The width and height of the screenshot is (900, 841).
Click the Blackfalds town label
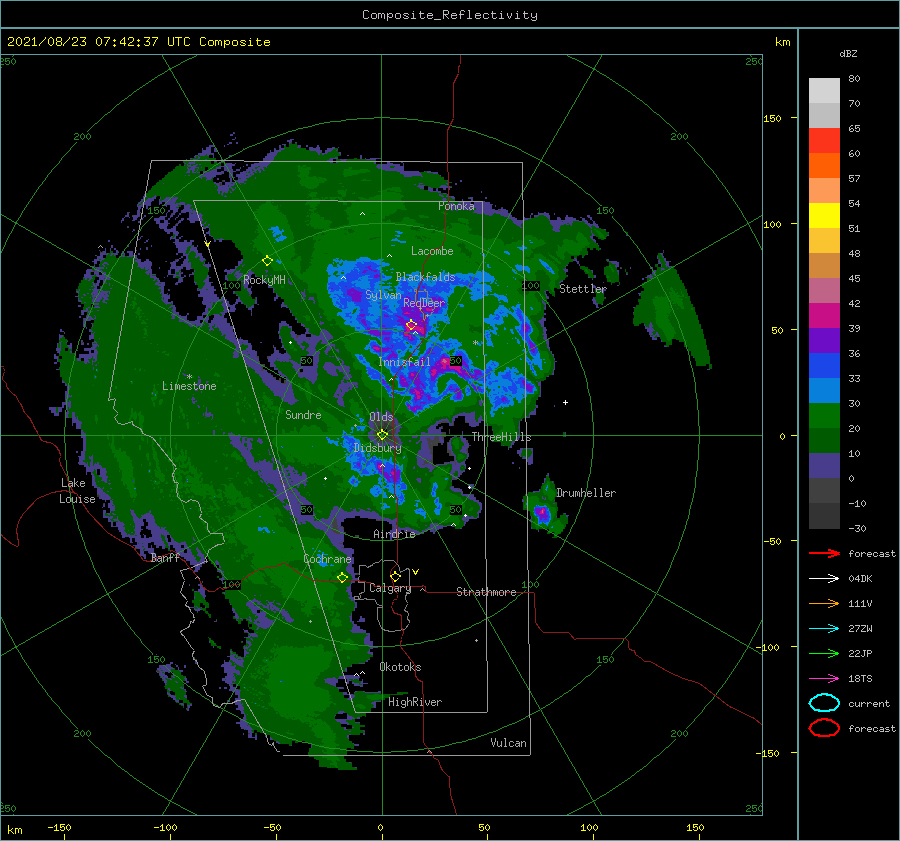click(x=425, y=277)
